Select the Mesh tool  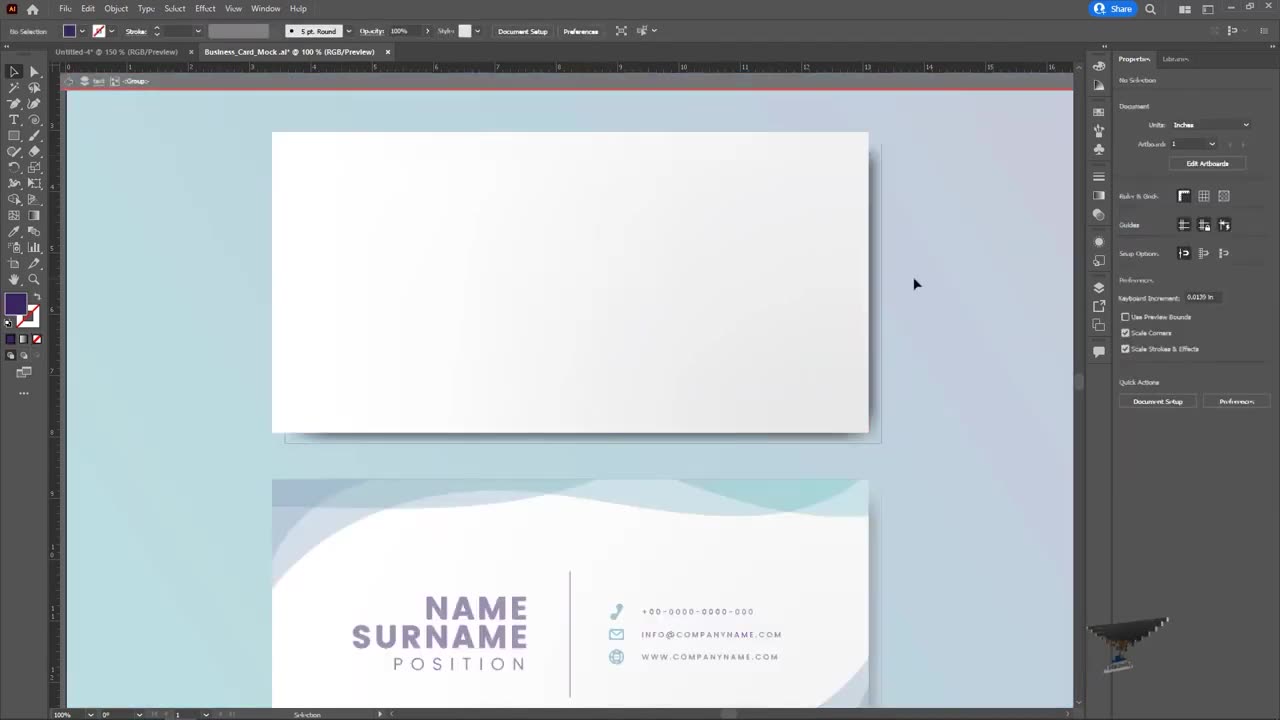click(14, 216)
